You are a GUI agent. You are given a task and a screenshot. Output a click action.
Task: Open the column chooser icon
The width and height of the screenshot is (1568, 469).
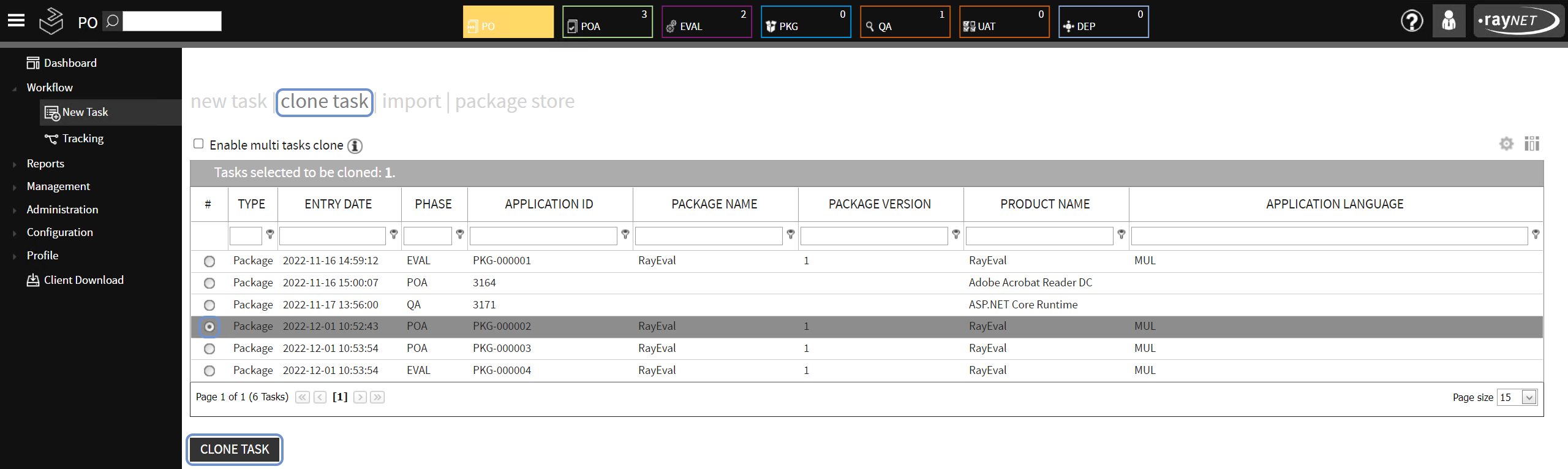pos(1532,143)
